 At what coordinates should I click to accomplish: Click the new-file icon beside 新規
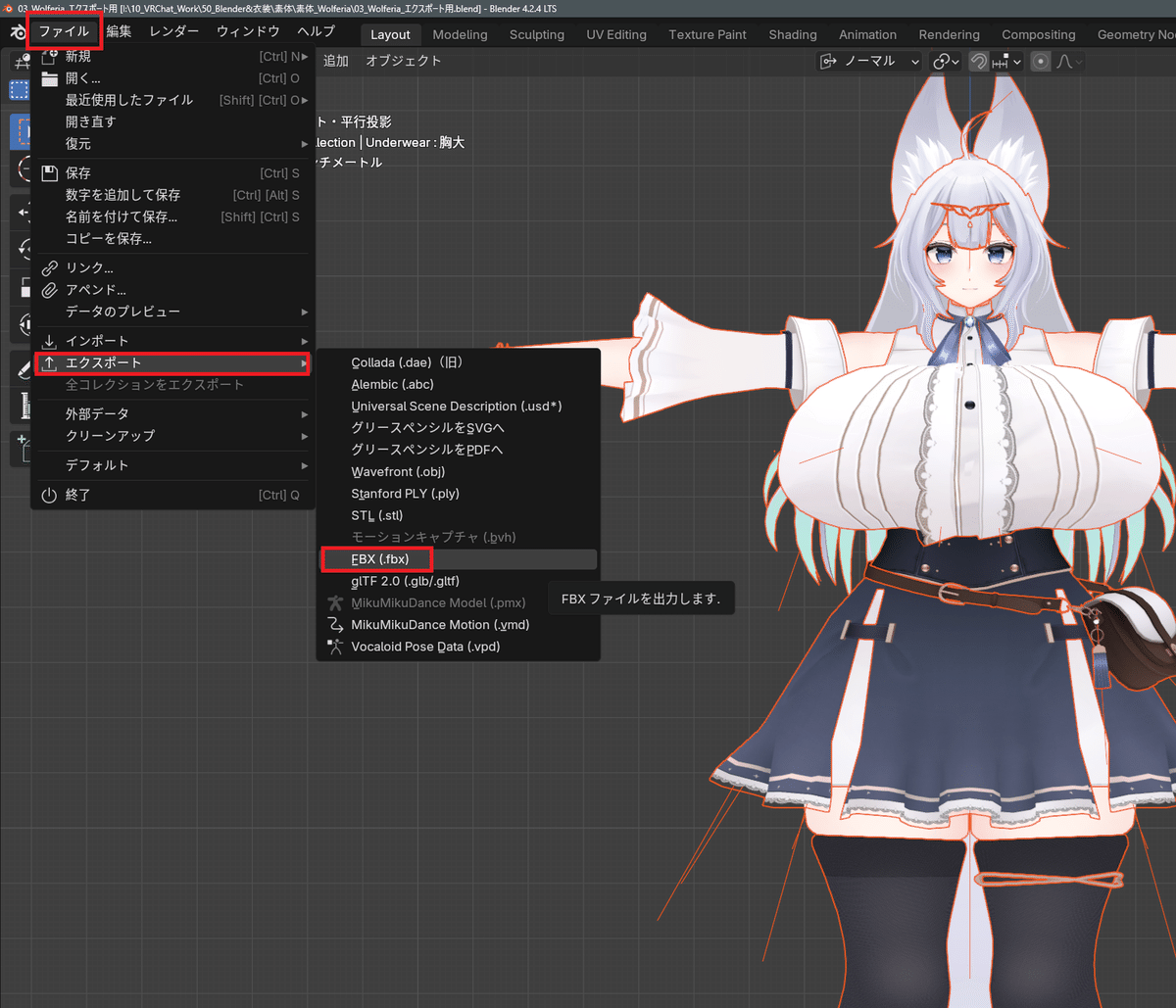pyautogui.click(x=49, y=57)
